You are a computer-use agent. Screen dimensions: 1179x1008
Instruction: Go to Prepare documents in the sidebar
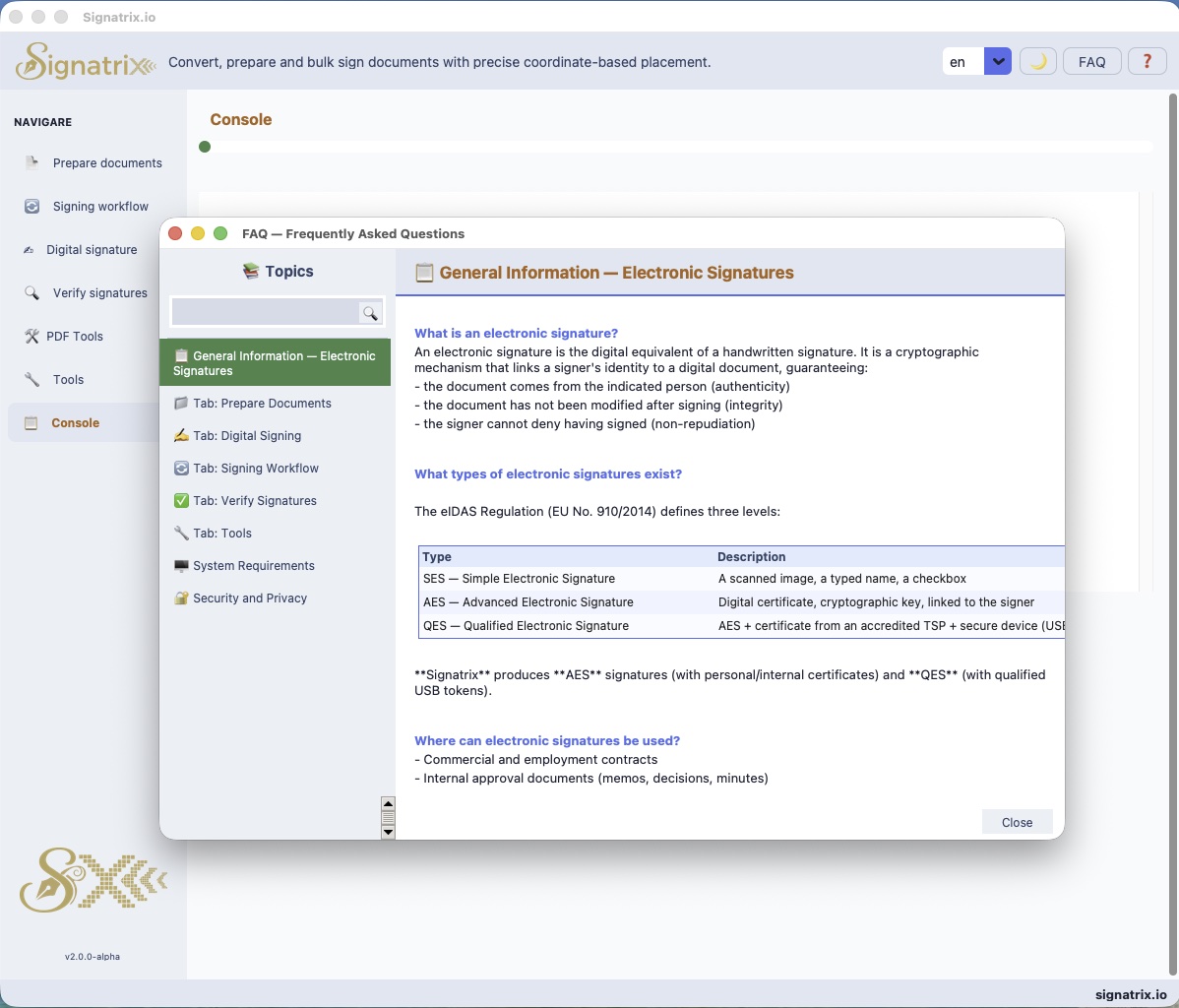107,163
